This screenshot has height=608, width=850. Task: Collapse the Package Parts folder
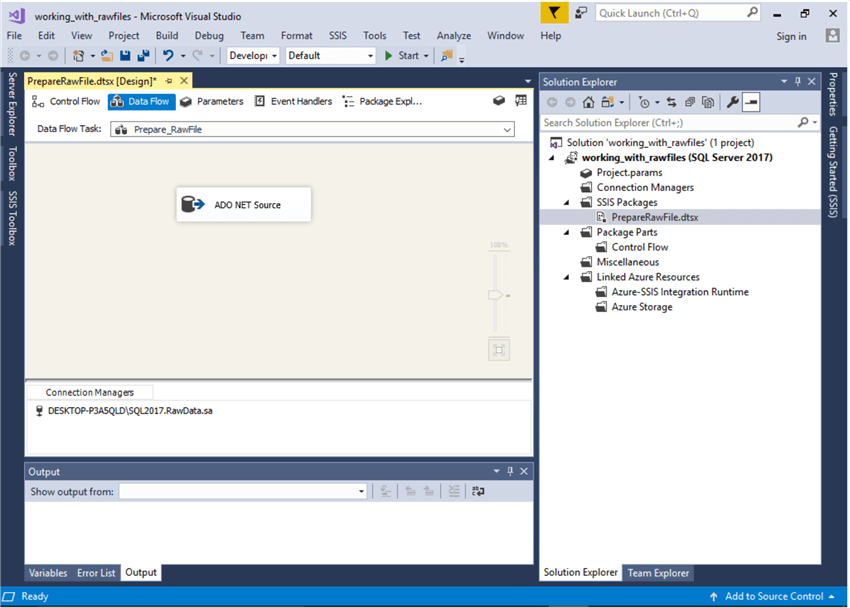point(566,232)
